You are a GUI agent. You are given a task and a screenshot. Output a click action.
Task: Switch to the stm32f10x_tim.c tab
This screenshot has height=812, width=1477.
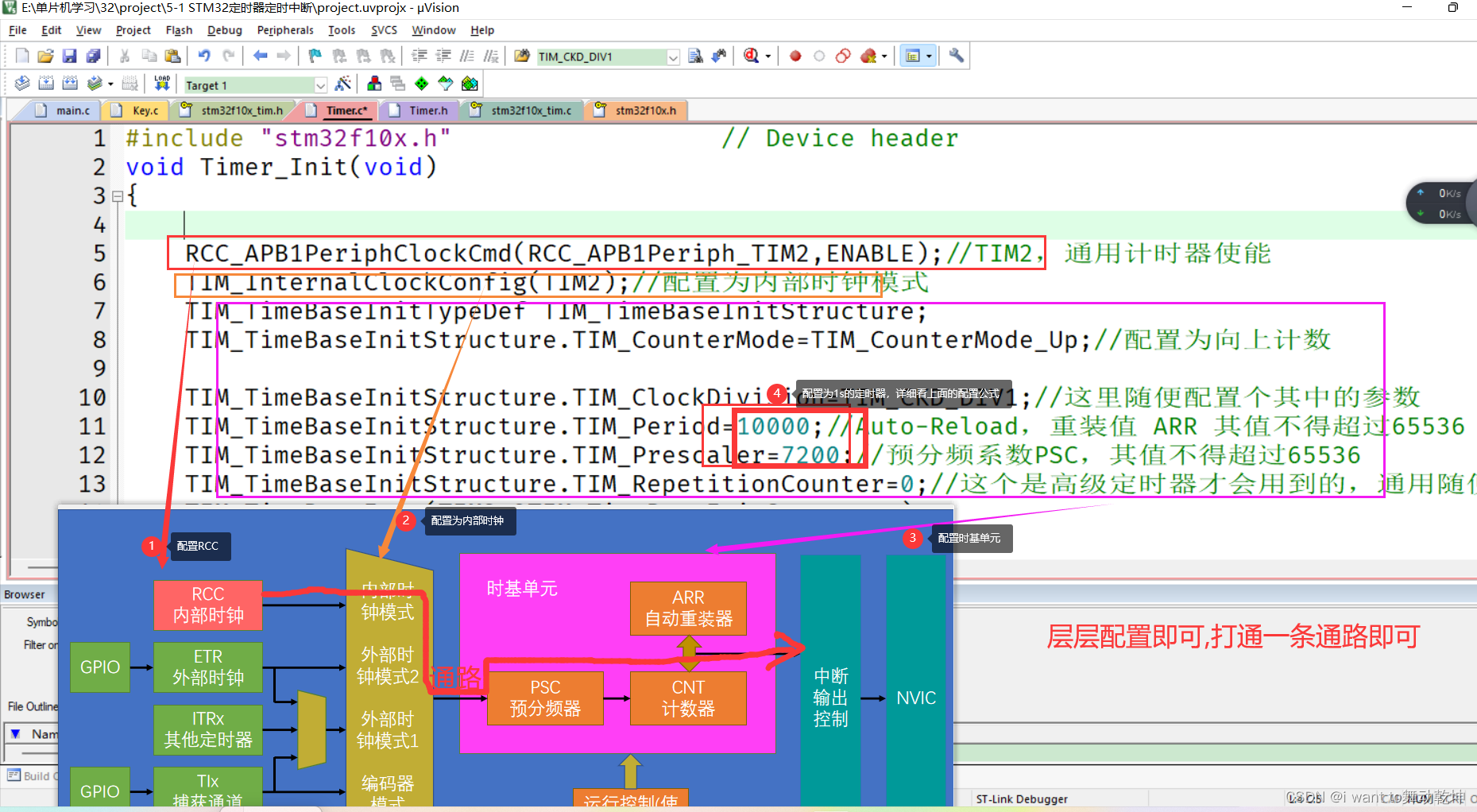point(522,110)
